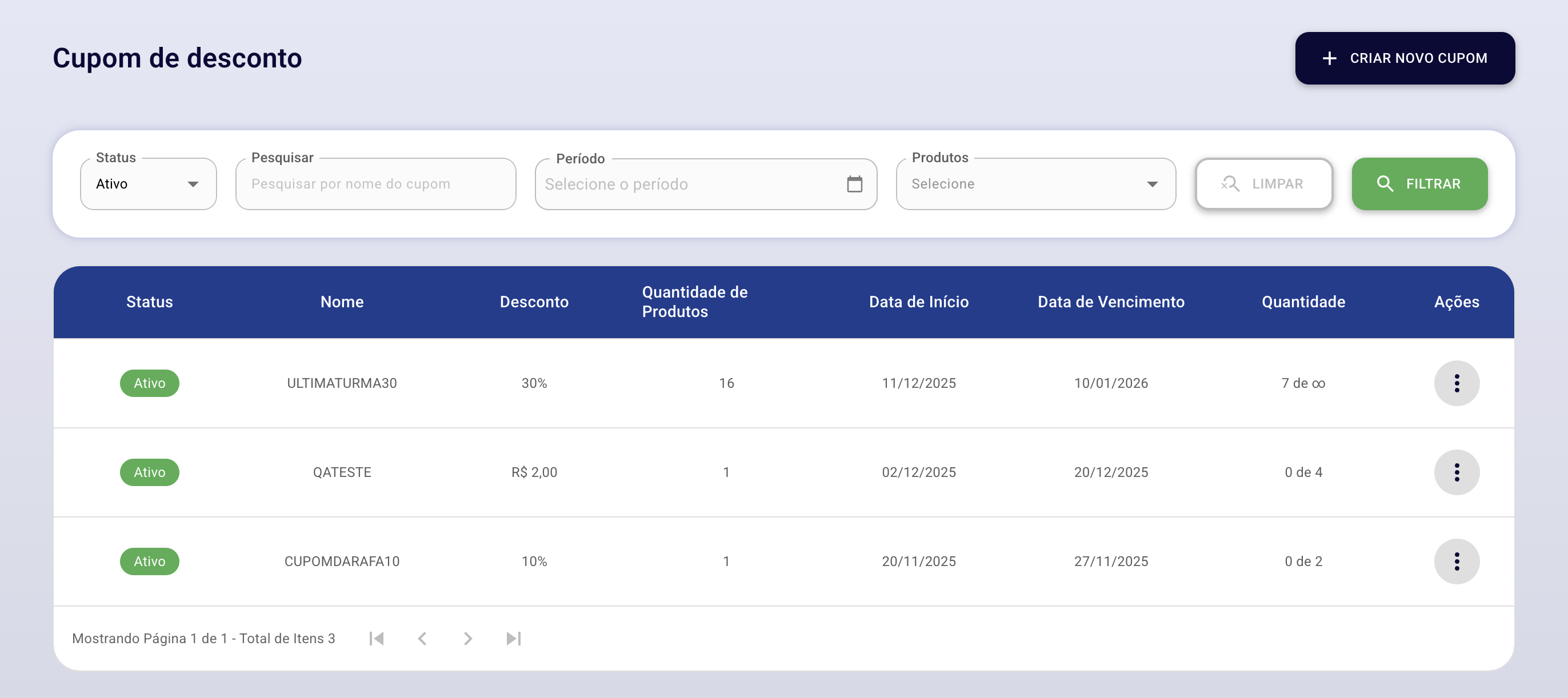Screen dimensions: 1568x698
Task: Expand the Status dropdown showing Ativo
Action: 149,184
